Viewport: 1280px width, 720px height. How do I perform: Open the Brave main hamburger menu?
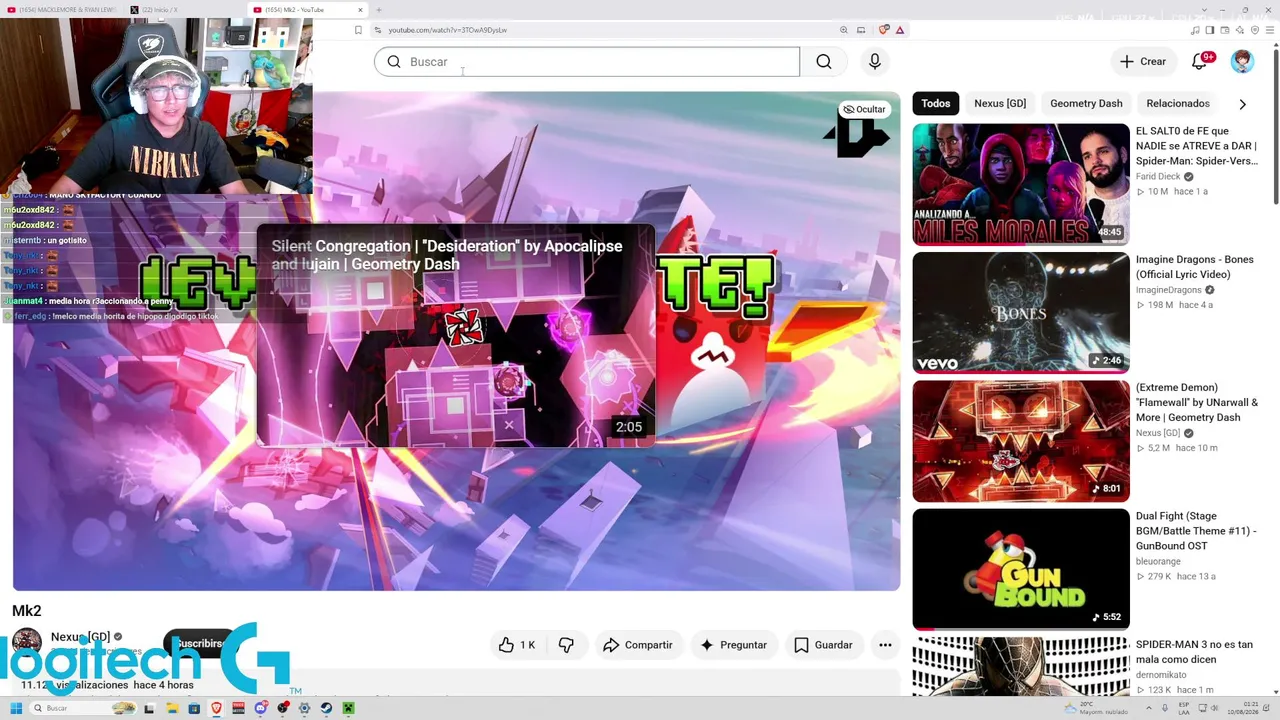coord(1270,30)
